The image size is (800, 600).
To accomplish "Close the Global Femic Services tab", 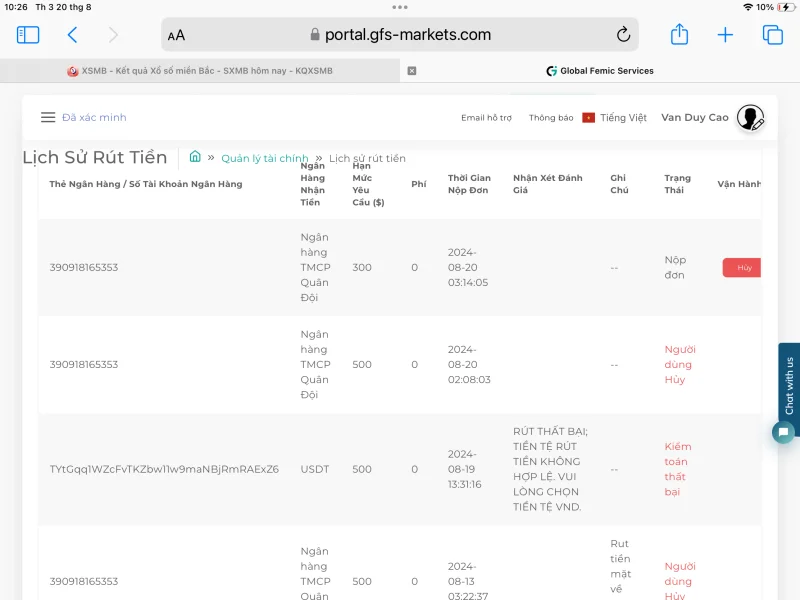I will [x=412, y=71].
